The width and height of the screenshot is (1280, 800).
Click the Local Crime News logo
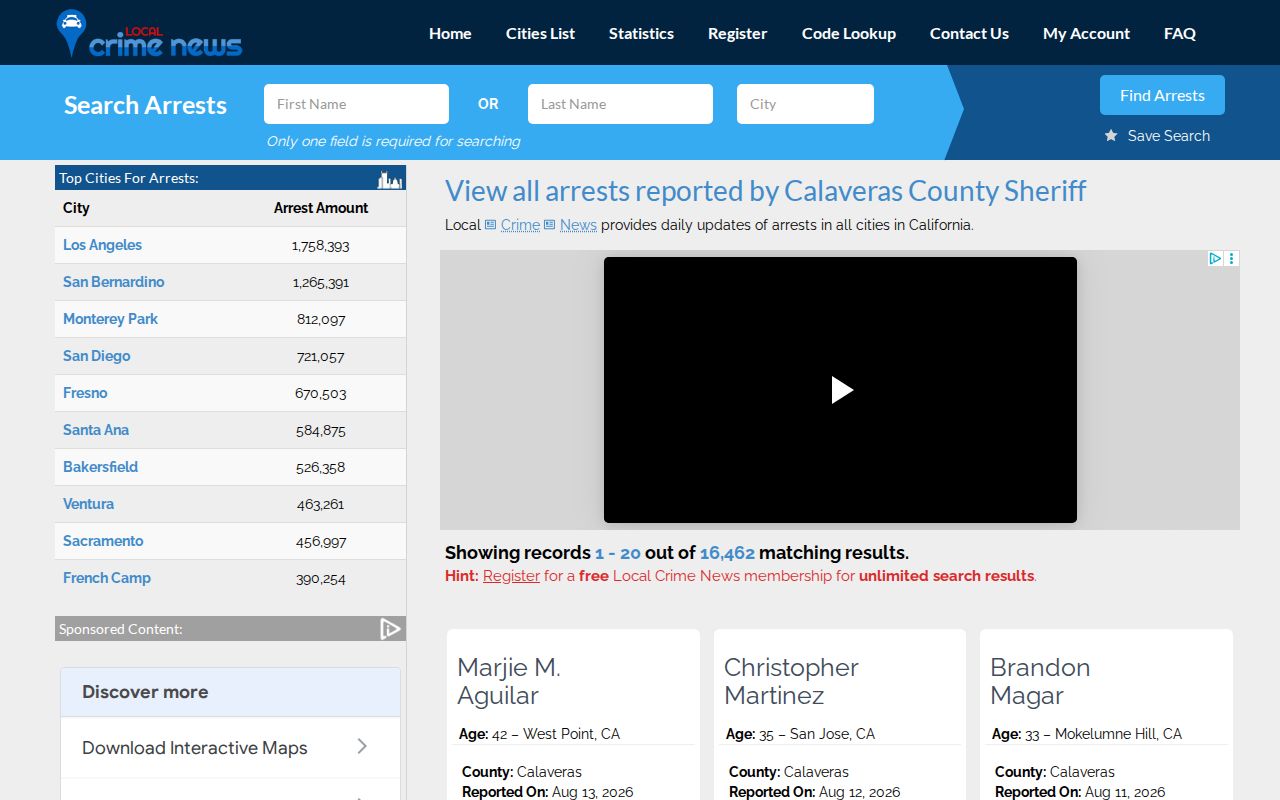coord(149,34)
